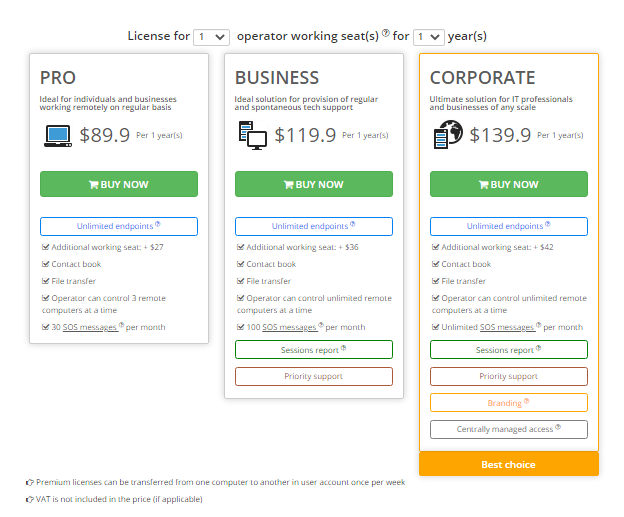
Task: Click BUY NOW for the PRO plan
Action: coord(119,184)
